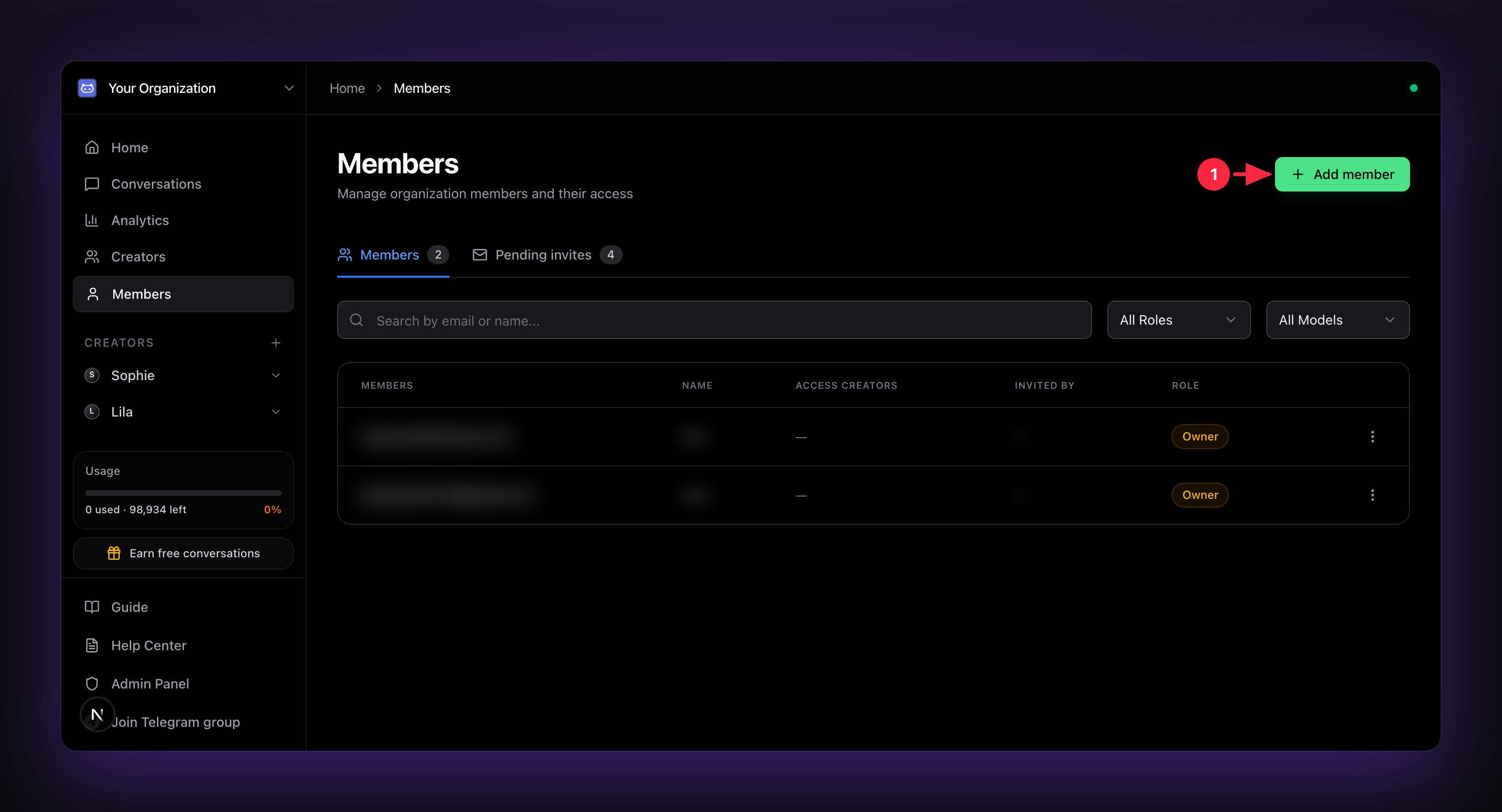Click the ROLE column header
The image size is (1502, 812).
pos(1185,385)
